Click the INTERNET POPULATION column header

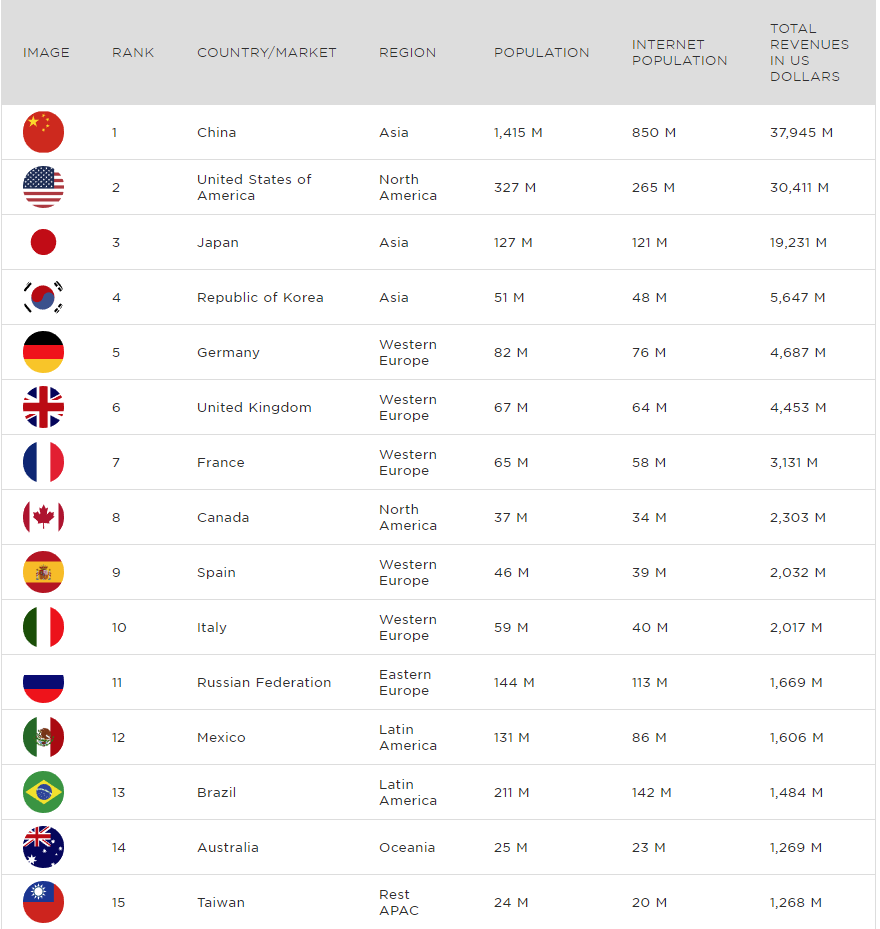point(679,53)
